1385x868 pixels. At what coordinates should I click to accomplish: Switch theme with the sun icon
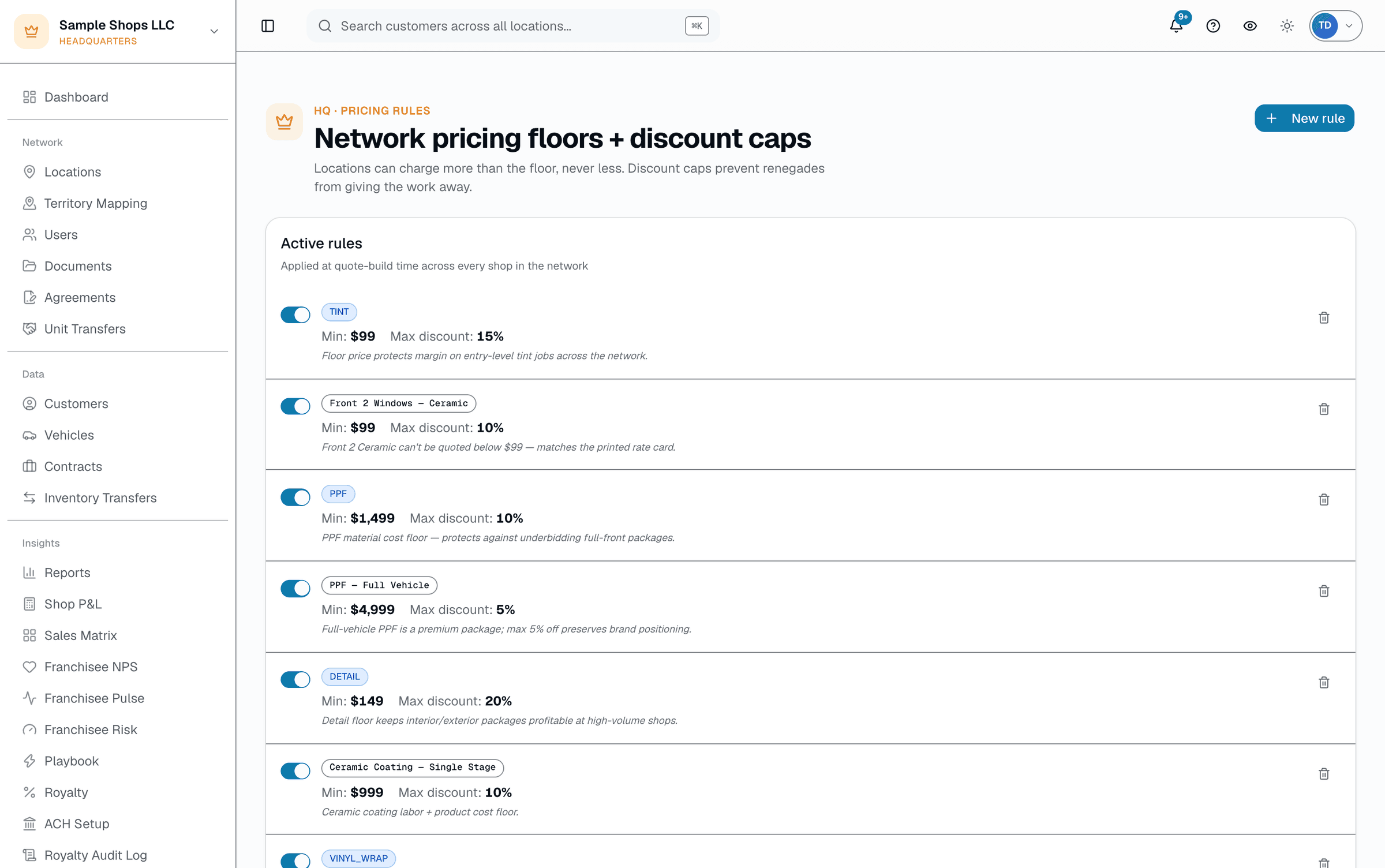(x=1287, y=26)
